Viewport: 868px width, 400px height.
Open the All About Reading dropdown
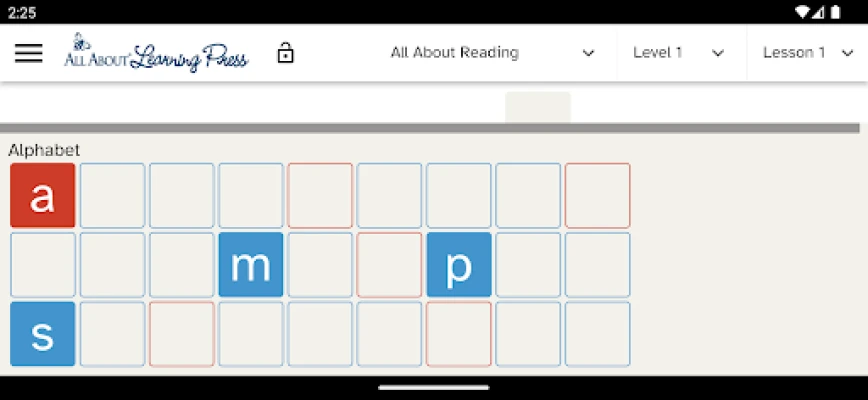[x=492, y=53]
